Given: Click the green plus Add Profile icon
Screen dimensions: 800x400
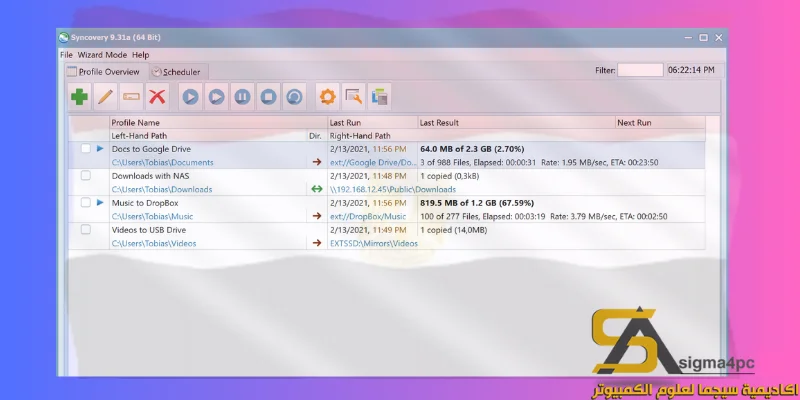Looking at the screenshot, I should tap(80, 96).
